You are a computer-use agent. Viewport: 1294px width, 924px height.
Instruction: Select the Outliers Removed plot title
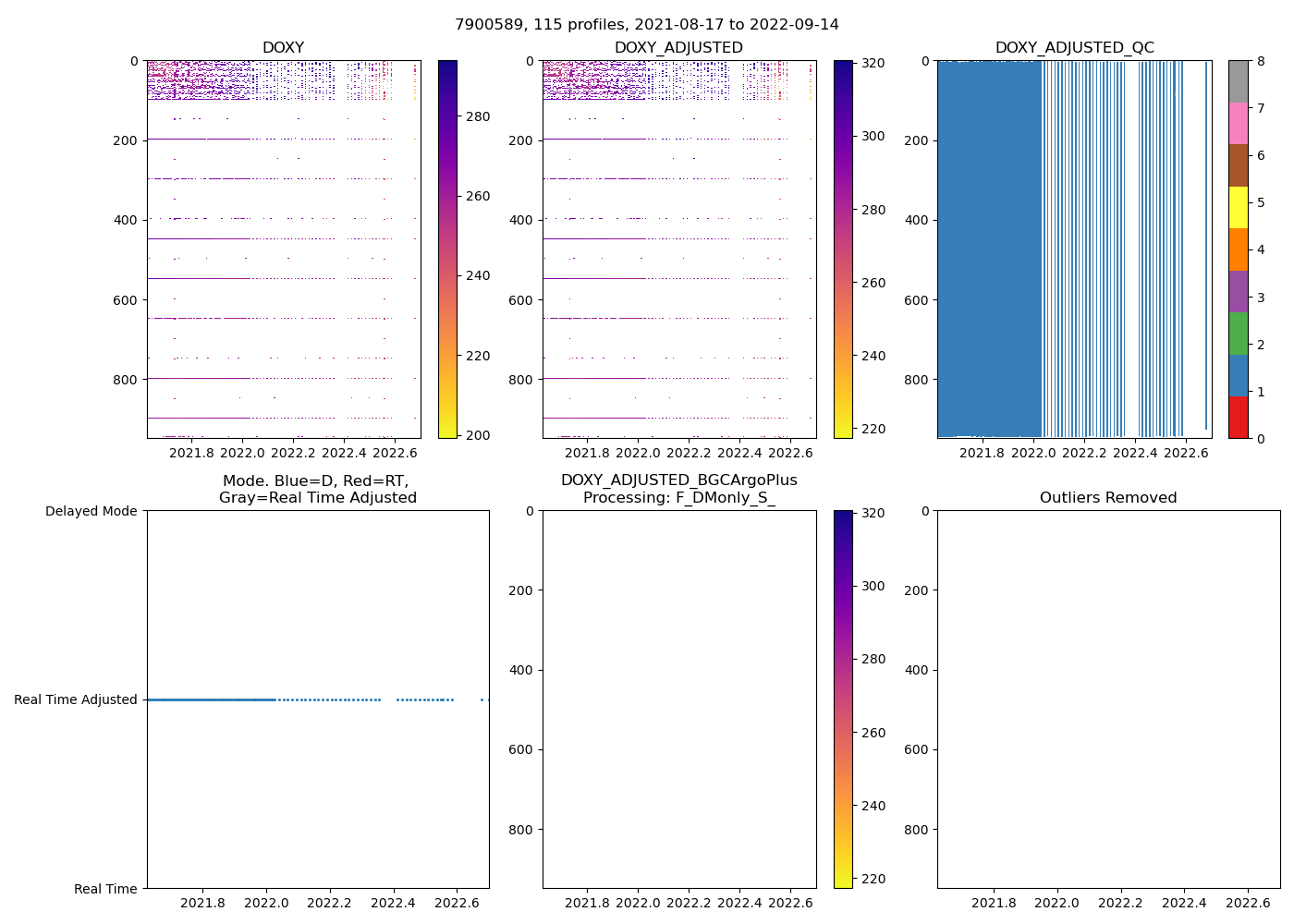click(1108, 498)
